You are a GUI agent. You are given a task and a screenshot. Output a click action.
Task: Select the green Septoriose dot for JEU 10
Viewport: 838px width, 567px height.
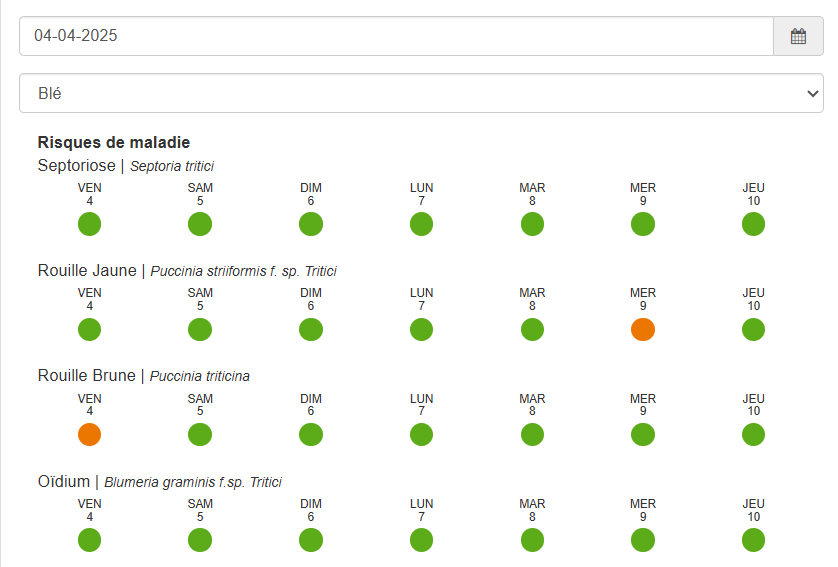click(x=753, y=224)
